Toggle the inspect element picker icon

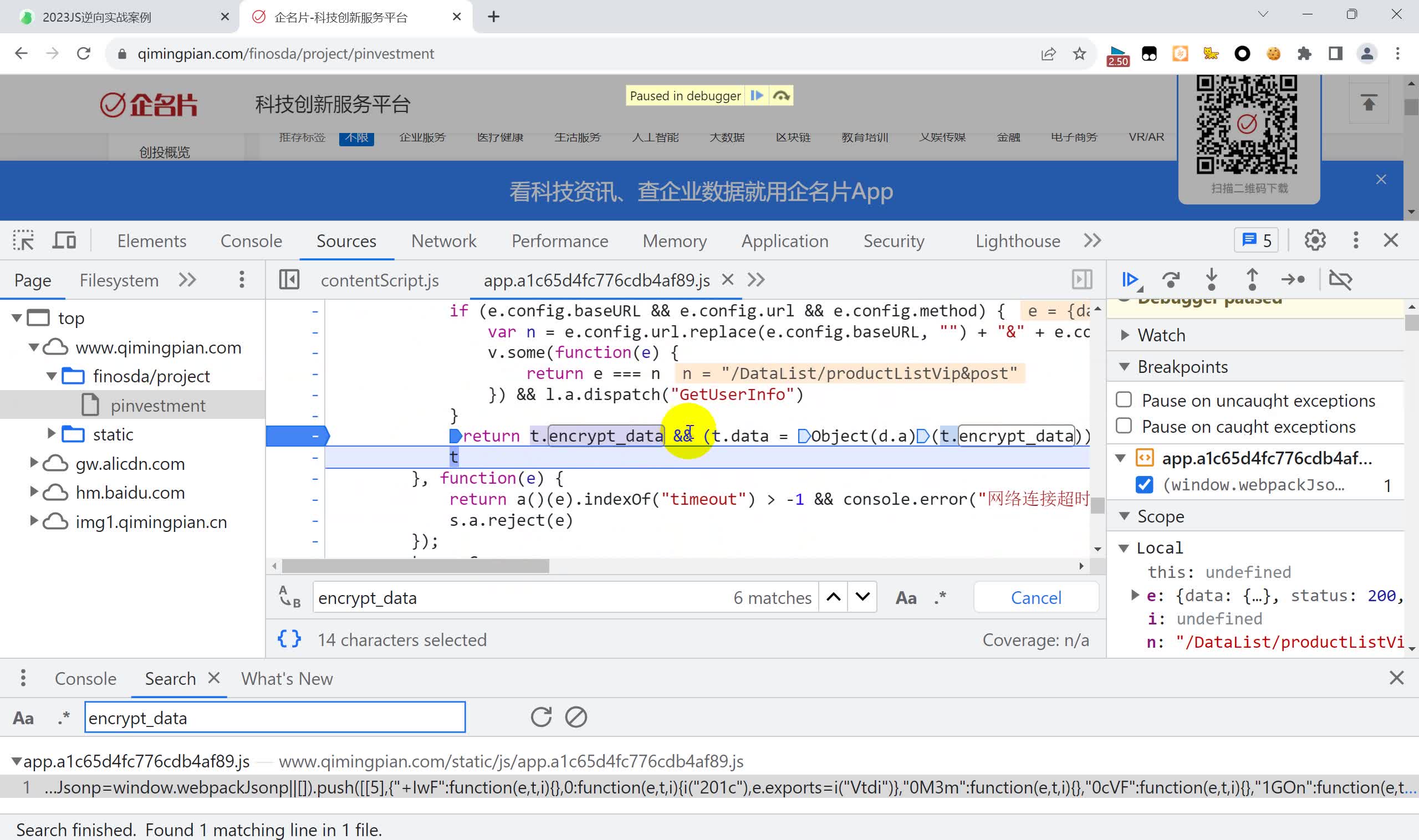(x=24, y=240)
